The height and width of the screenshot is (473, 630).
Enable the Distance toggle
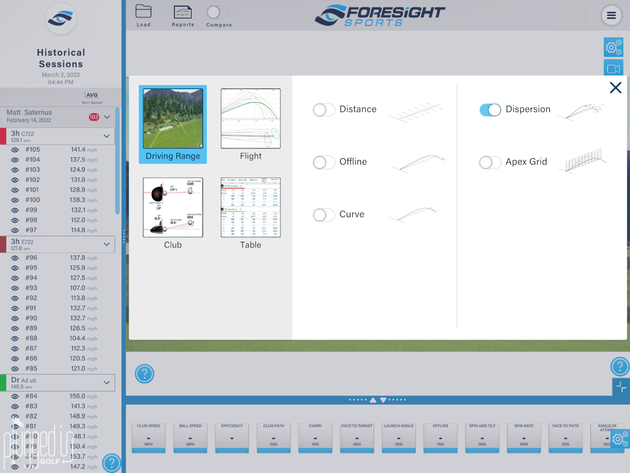pos(324,109)
